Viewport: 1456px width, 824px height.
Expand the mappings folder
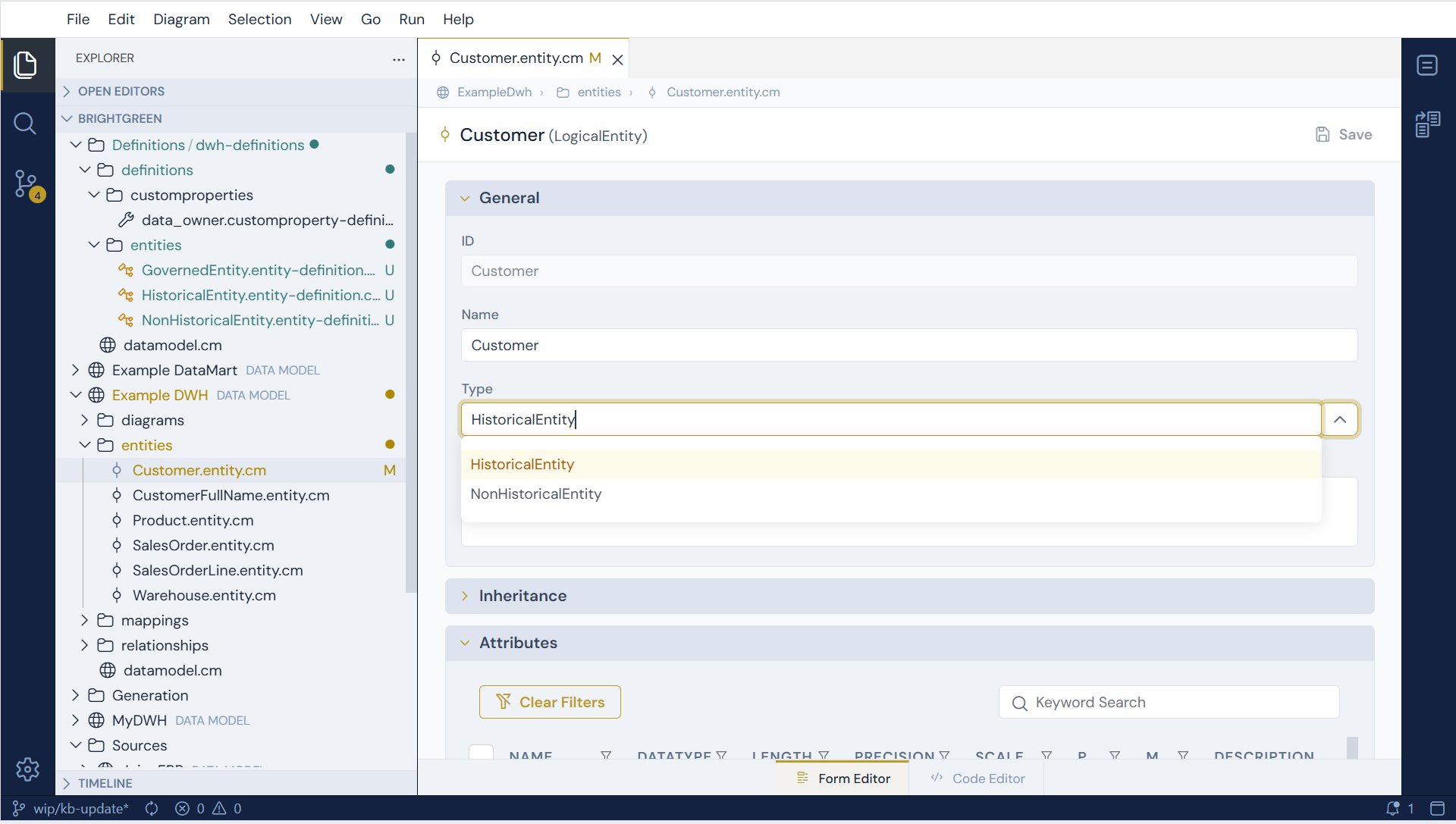click(x=84, y=621)
